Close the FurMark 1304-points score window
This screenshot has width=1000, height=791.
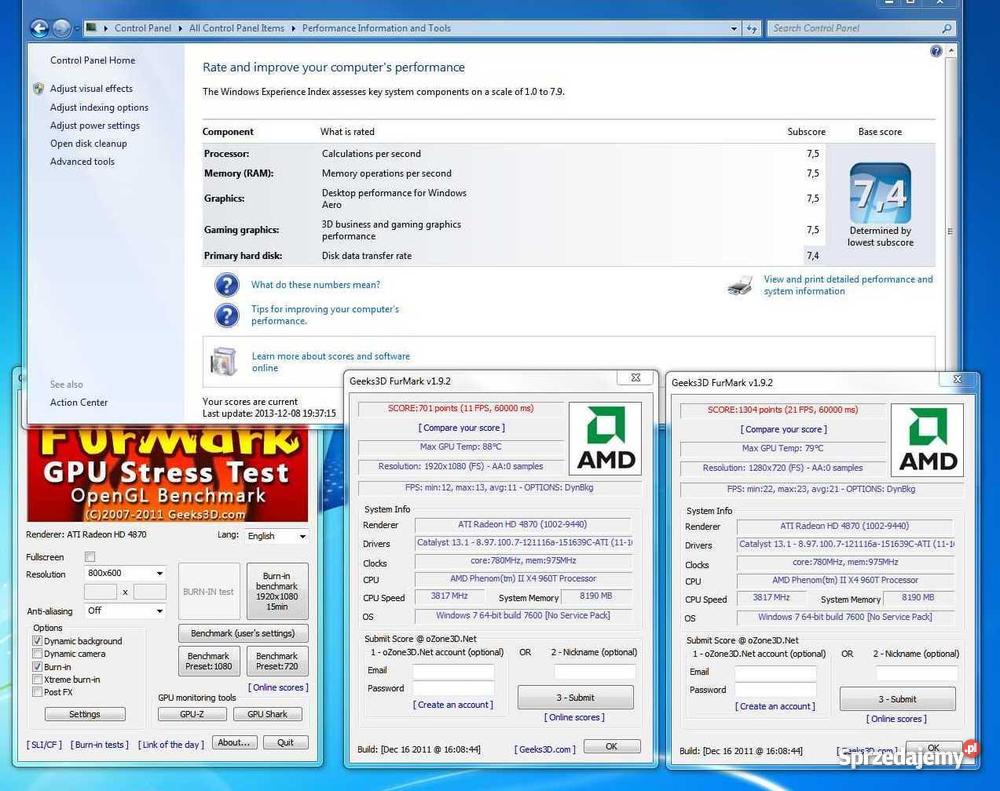pos(957,379)
